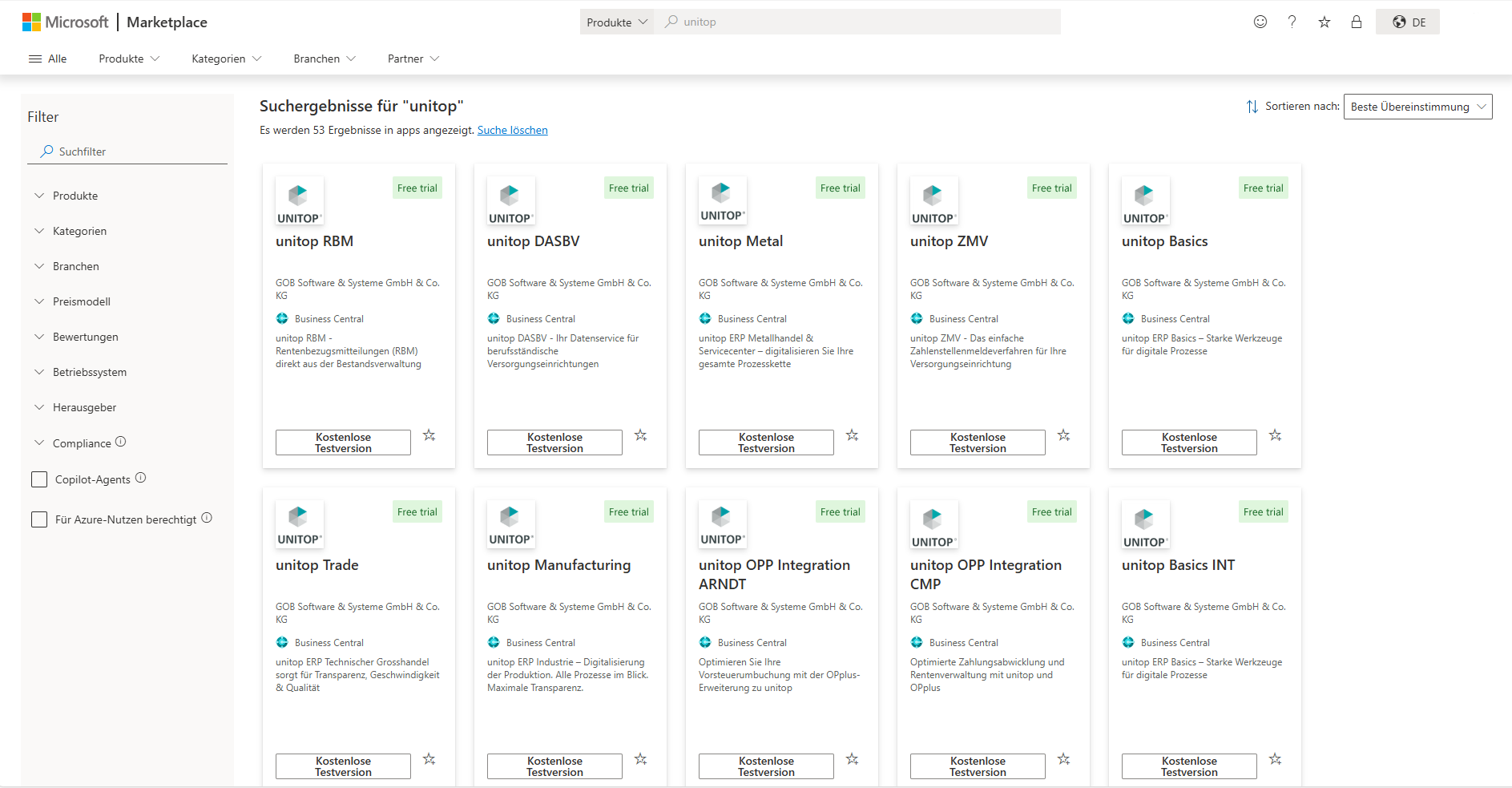Image resolution: width=1512 pixels, height=788 pixels.
Task: Open the Beste Übereinstimmung sort dropdown
Action: (x=1417, y=106)
